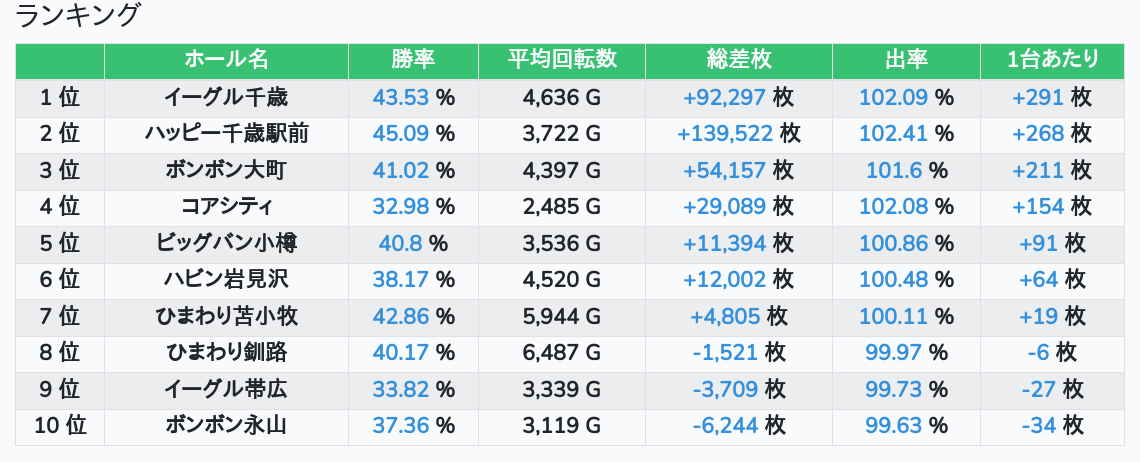This screenshot has height=462, width=1140.
Task: Select the コアシティ hall name
Action: coord(226,207)
